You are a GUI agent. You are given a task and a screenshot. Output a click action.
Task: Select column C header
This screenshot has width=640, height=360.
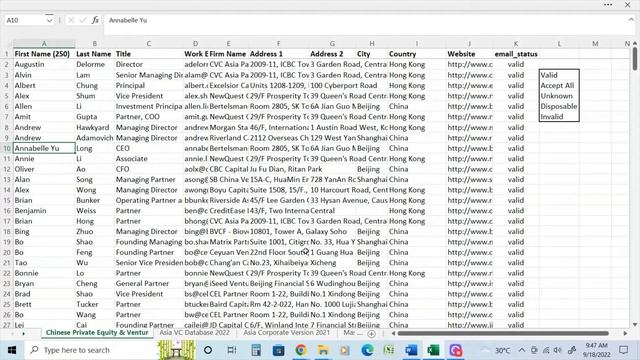tap(149, 44)
